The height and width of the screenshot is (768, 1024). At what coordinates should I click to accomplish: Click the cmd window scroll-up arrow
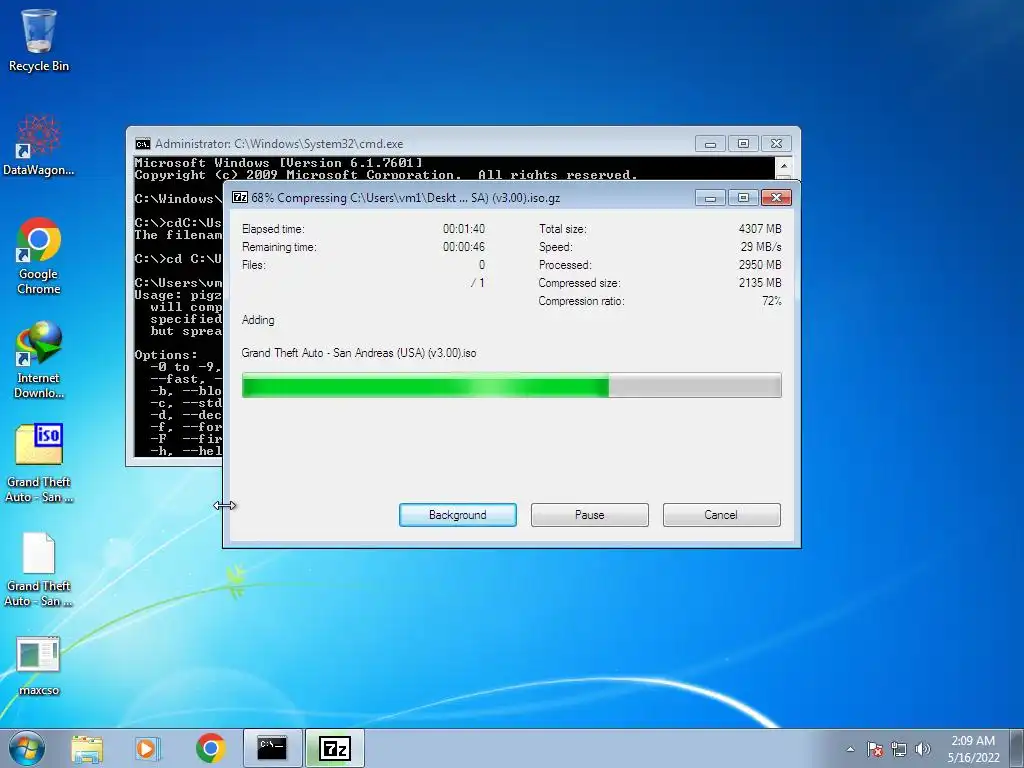[x=784, y=166]
